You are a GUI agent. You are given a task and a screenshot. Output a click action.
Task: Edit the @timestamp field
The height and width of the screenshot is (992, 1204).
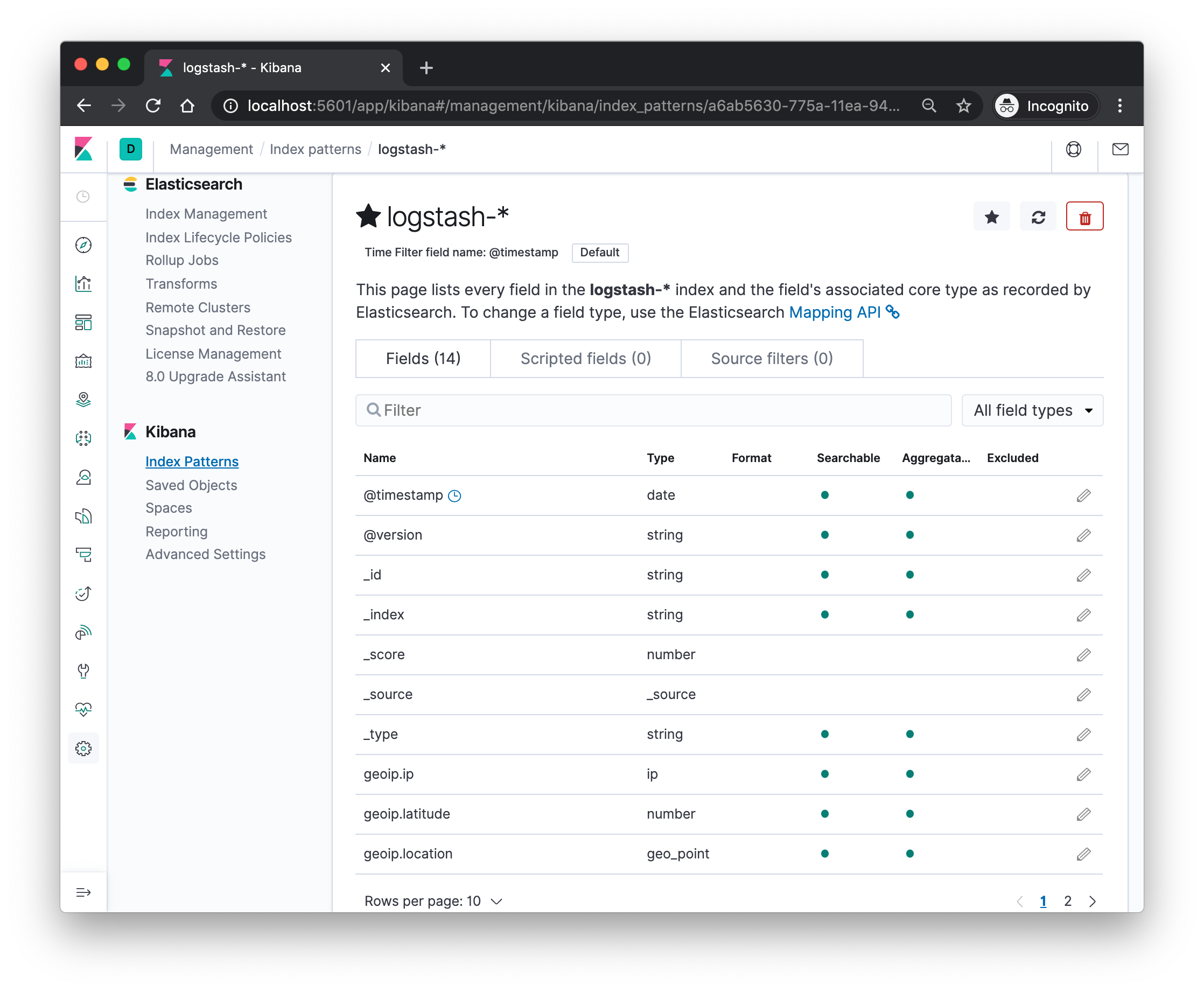point(1083,496)
